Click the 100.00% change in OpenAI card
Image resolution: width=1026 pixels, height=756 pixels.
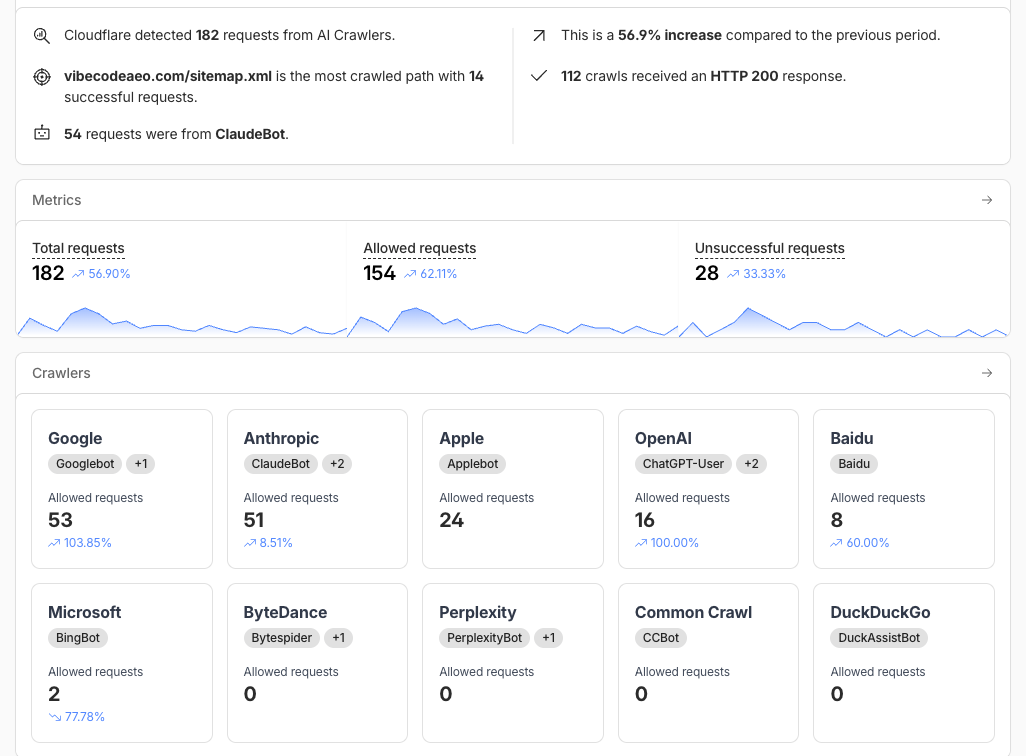coord(675,543)
